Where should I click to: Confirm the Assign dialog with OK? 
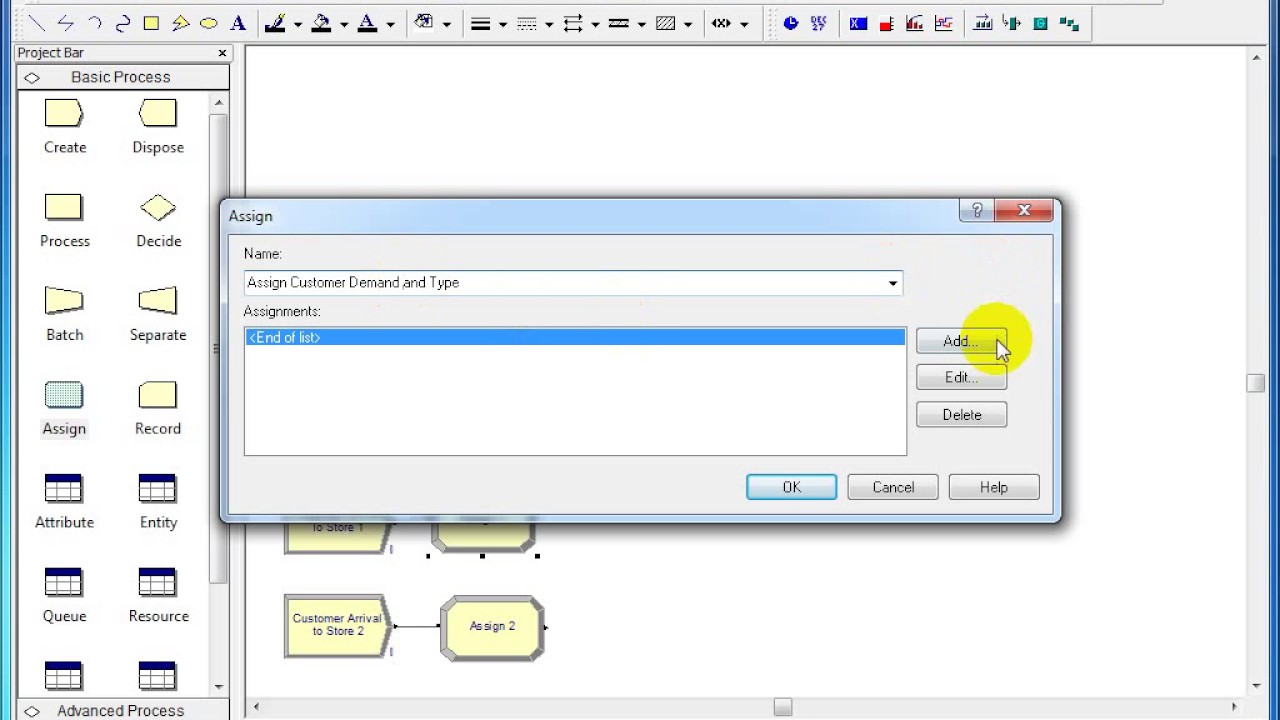[x=791, y=487]
